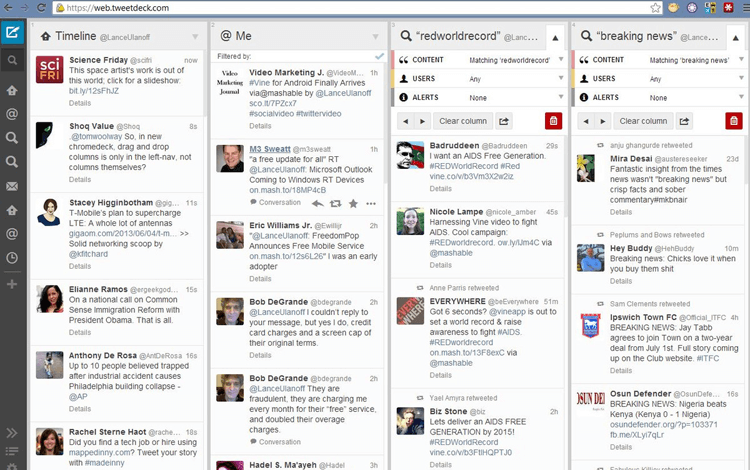Open the @vineapp mention in the EVERYWHERE tweet
This screenshot has width=750, height=470.
click(507, 312)
